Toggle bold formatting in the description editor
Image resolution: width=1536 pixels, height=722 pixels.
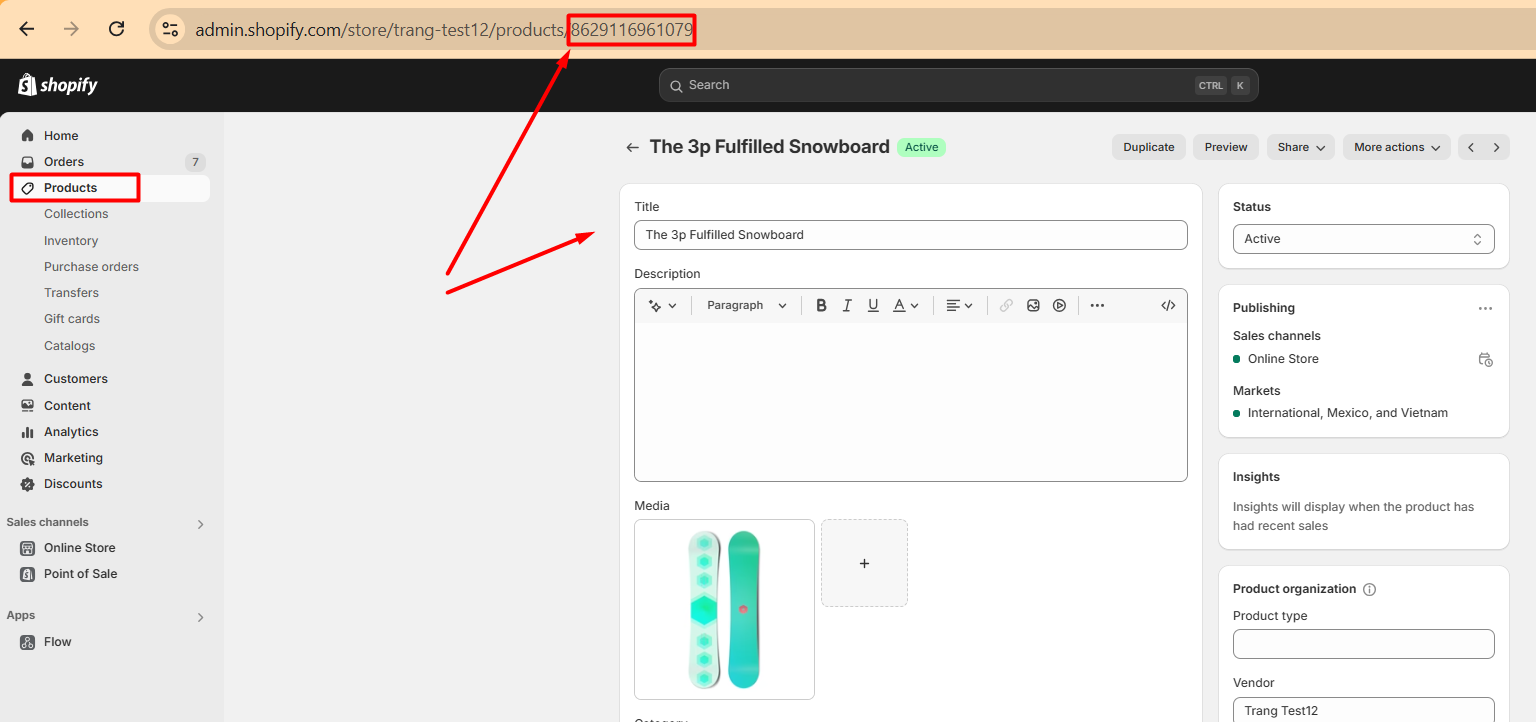coord(821,306)
